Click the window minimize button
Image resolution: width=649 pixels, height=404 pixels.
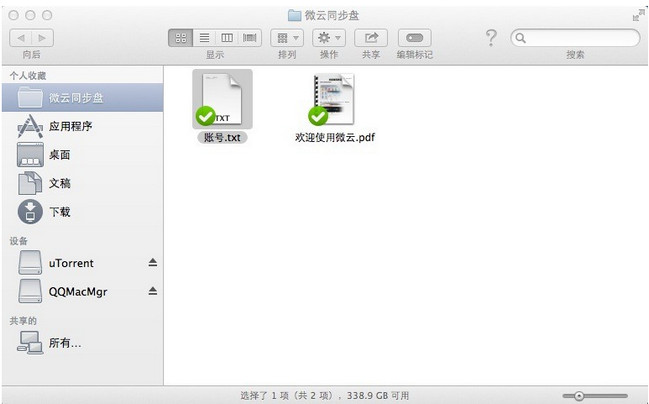click(30, 15)
